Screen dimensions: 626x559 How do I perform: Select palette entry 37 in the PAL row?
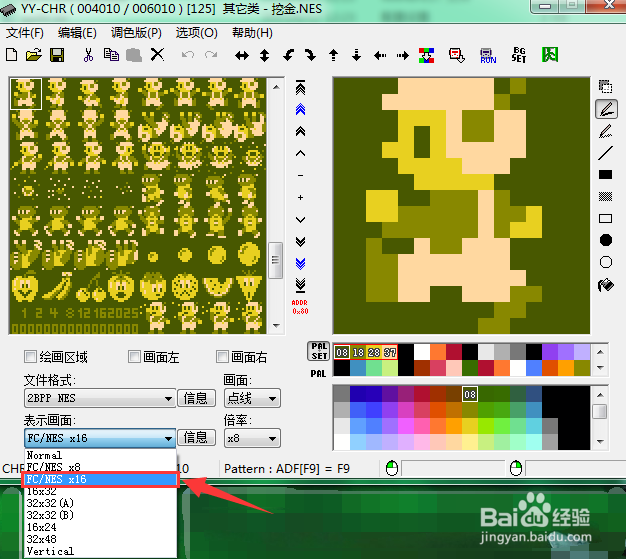tap(390, 352)
